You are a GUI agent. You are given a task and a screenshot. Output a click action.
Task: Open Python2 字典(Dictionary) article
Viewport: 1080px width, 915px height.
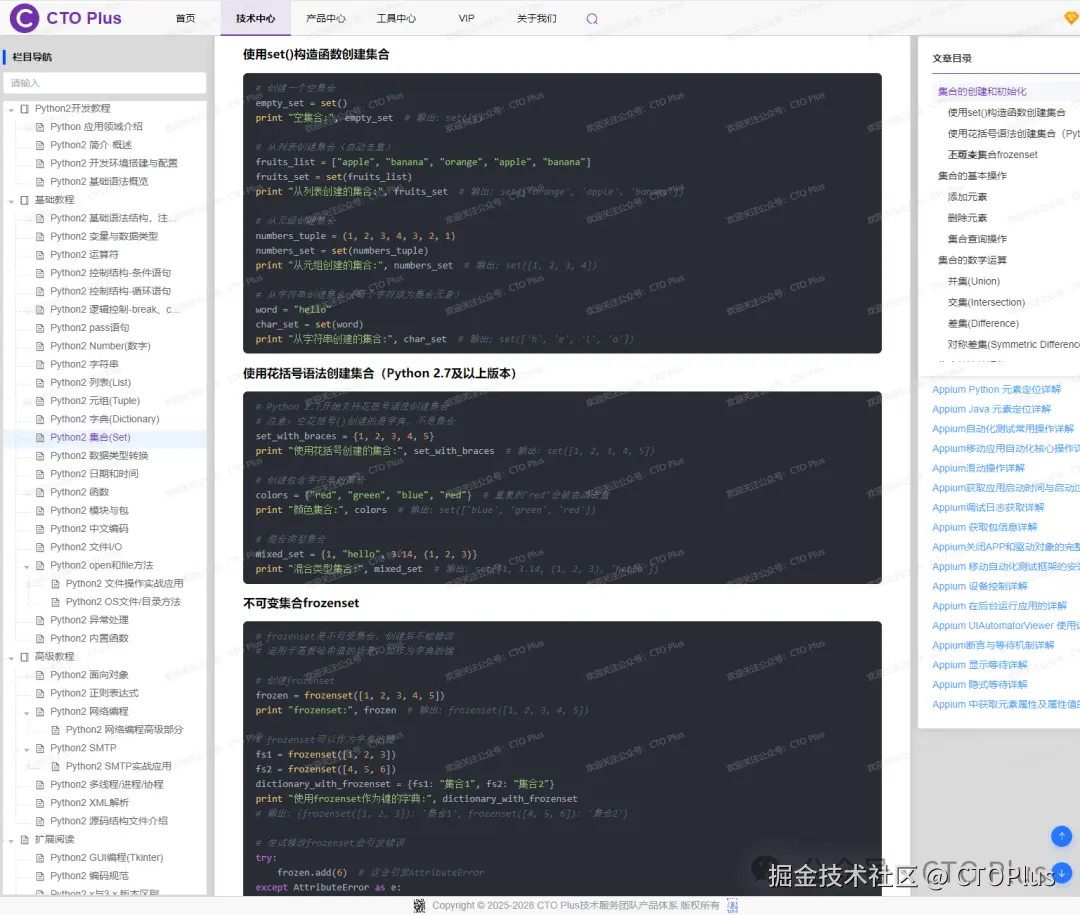tap(105, 419)
